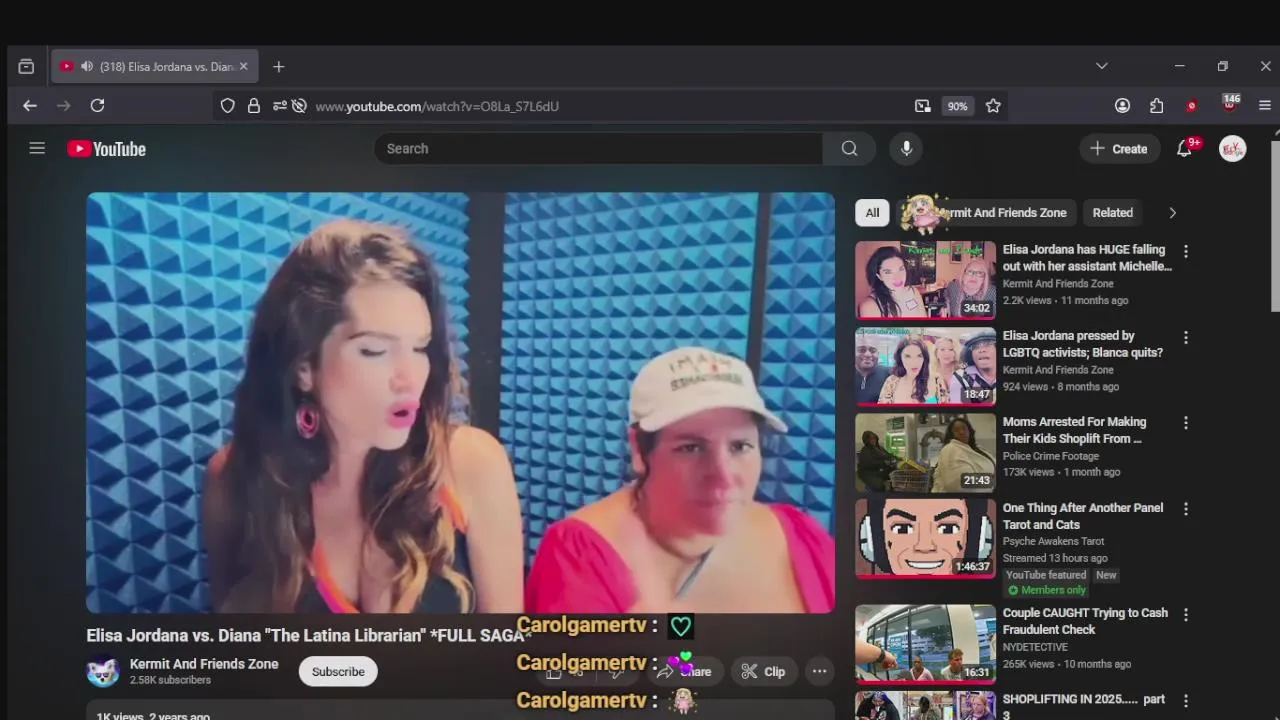This screenshot has height=720, width=1280.
Task: Play the Moms Arrested thumbnail
Action: 925,452
